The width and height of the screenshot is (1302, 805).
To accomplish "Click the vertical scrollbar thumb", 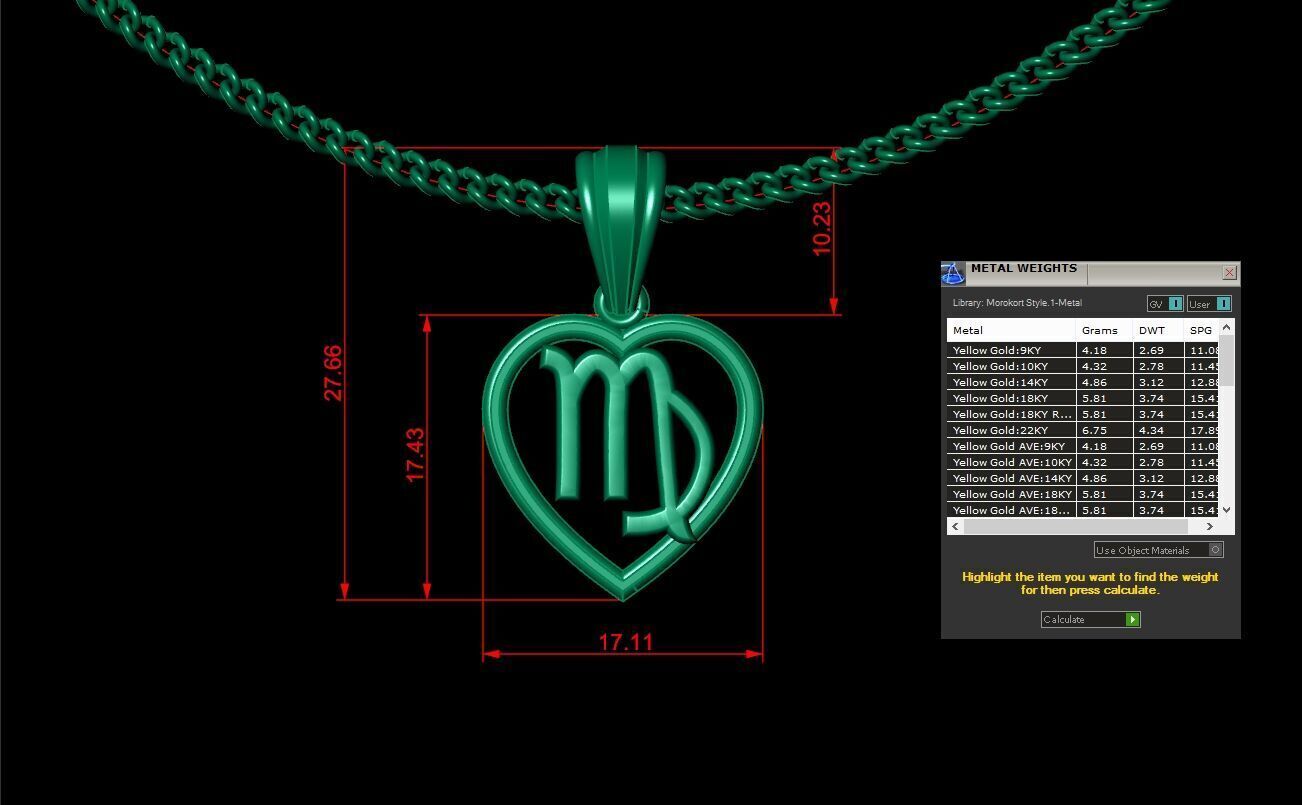I will (1227, 361).
